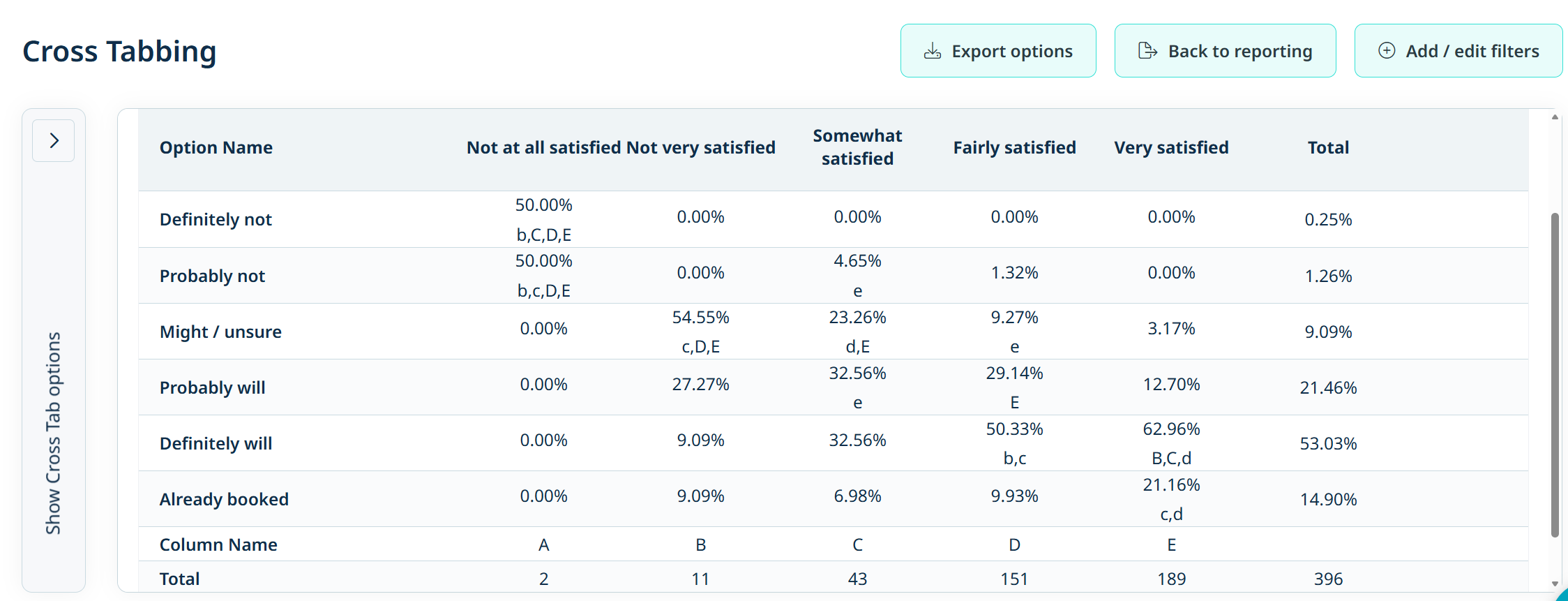Image resolution: width=1568 pixels, height=601 pixels.
Task: Click the Somewhat satisfied column header
Action: point(857,147)
